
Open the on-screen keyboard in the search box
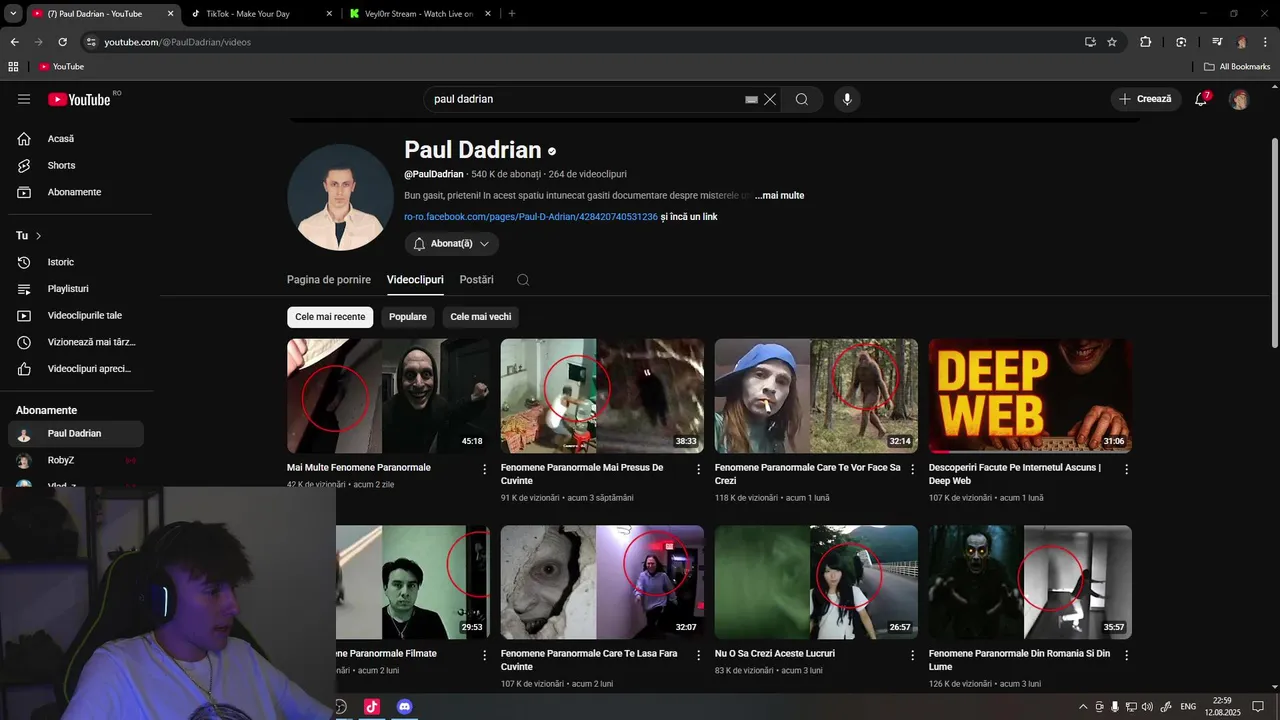pos(751,99)
